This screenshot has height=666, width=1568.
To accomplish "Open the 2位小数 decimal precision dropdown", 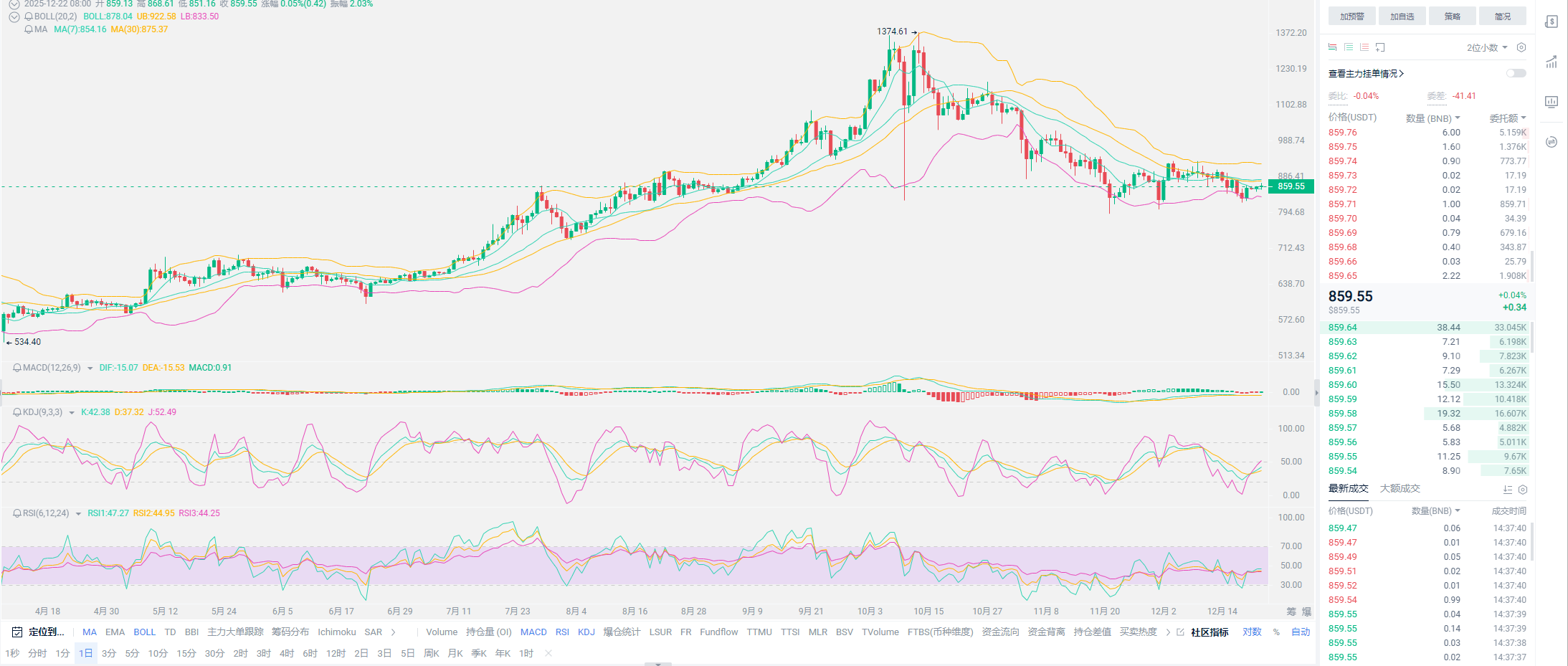I will click(1487, 47).
